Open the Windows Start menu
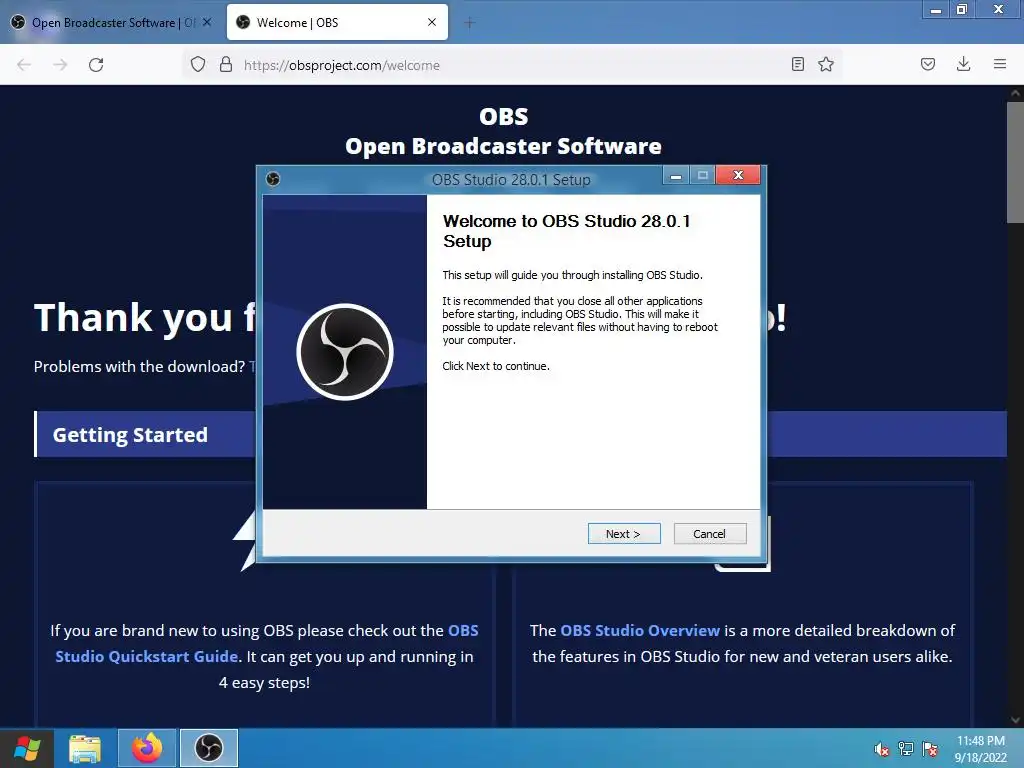The height and width of the screenshot is (768, 1024). coord(26,748)
